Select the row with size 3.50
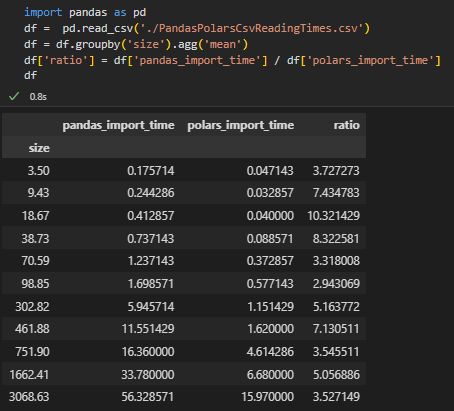Image resolution: width=454 pixels, height=411 pixels. pos(184,170)
